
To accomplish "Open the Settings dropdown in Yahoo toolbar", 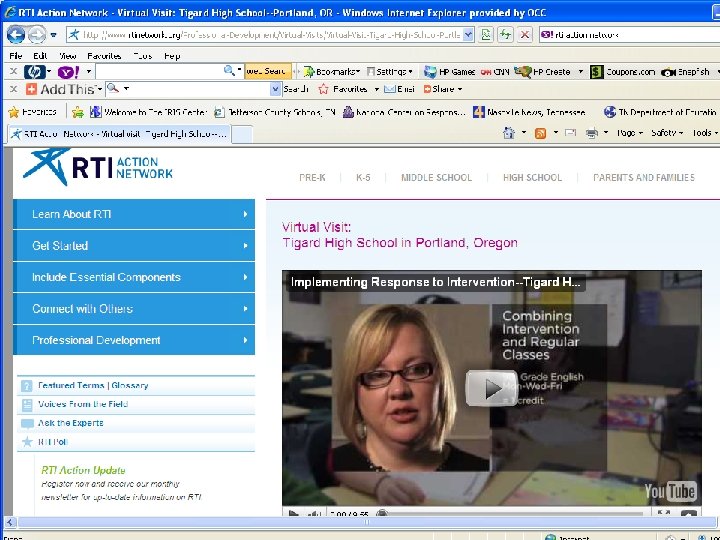I will 389,72.
